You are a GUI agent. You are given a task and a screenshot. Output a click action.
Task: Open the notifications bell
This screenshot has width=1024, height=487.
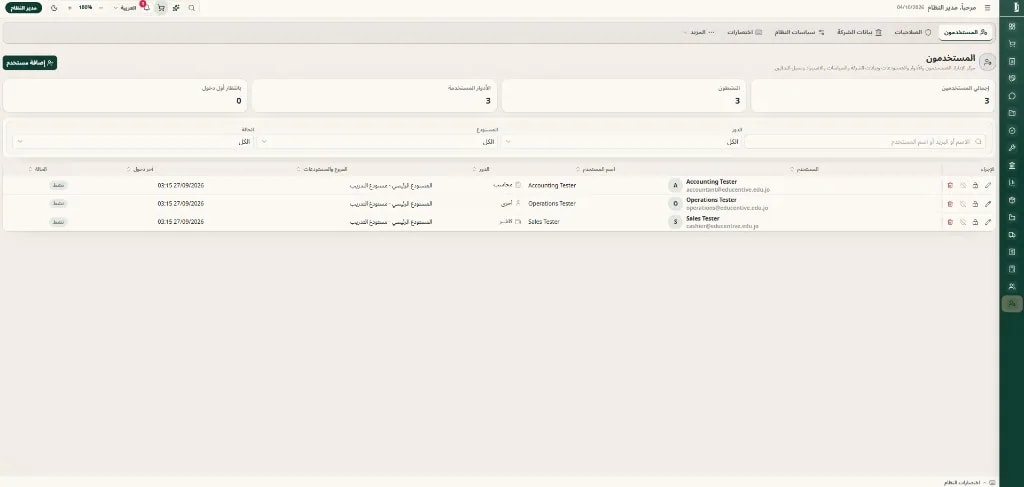click(x=146, y=8)
